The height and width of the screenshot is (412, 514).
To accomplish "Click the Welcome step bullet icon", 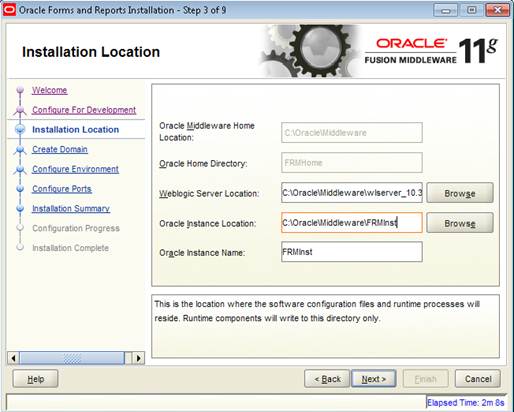I will tap(20, 90).
